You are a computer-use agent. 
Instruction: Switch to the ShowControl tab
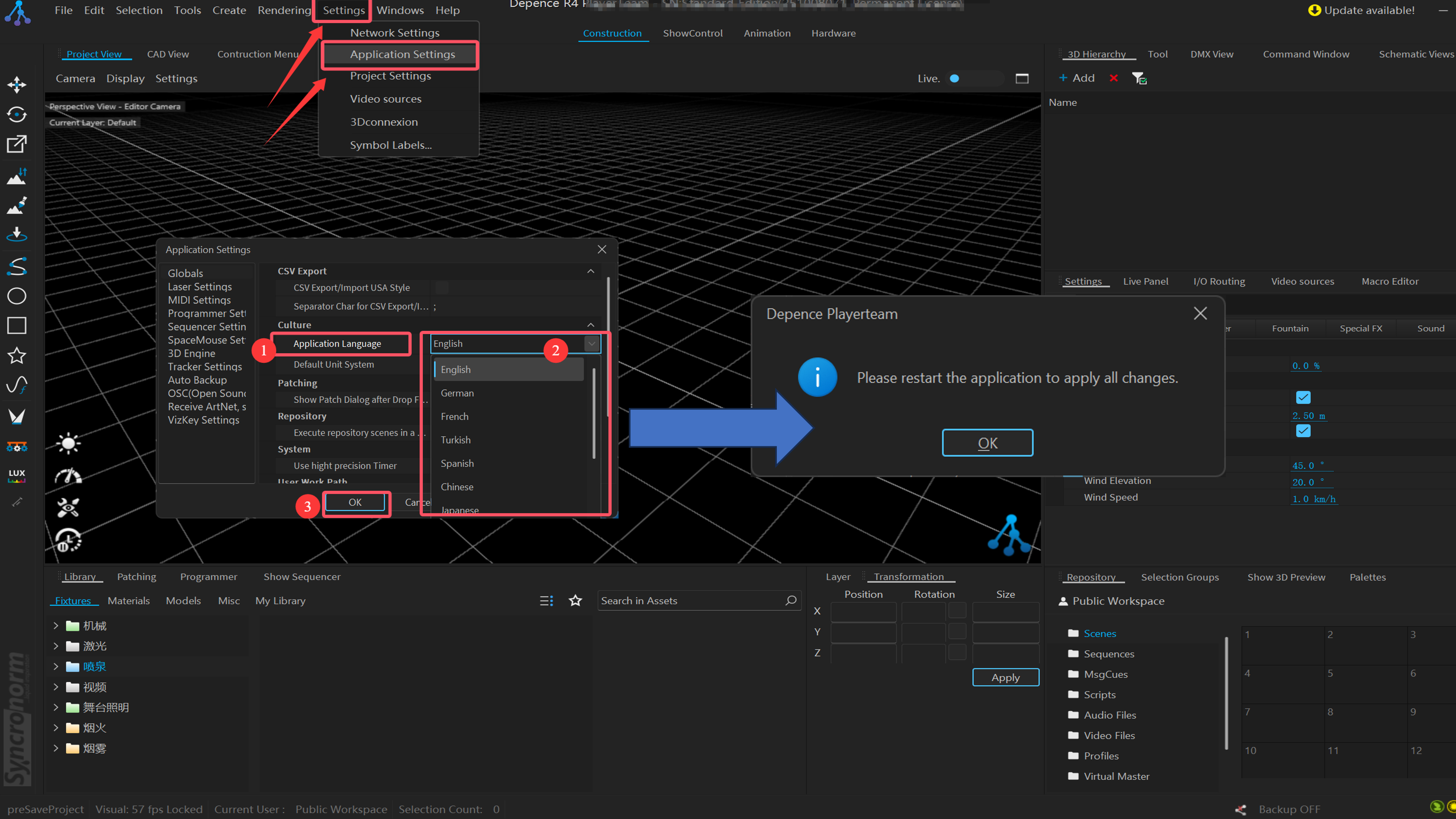pyautogui.click(x=692, y=33)
